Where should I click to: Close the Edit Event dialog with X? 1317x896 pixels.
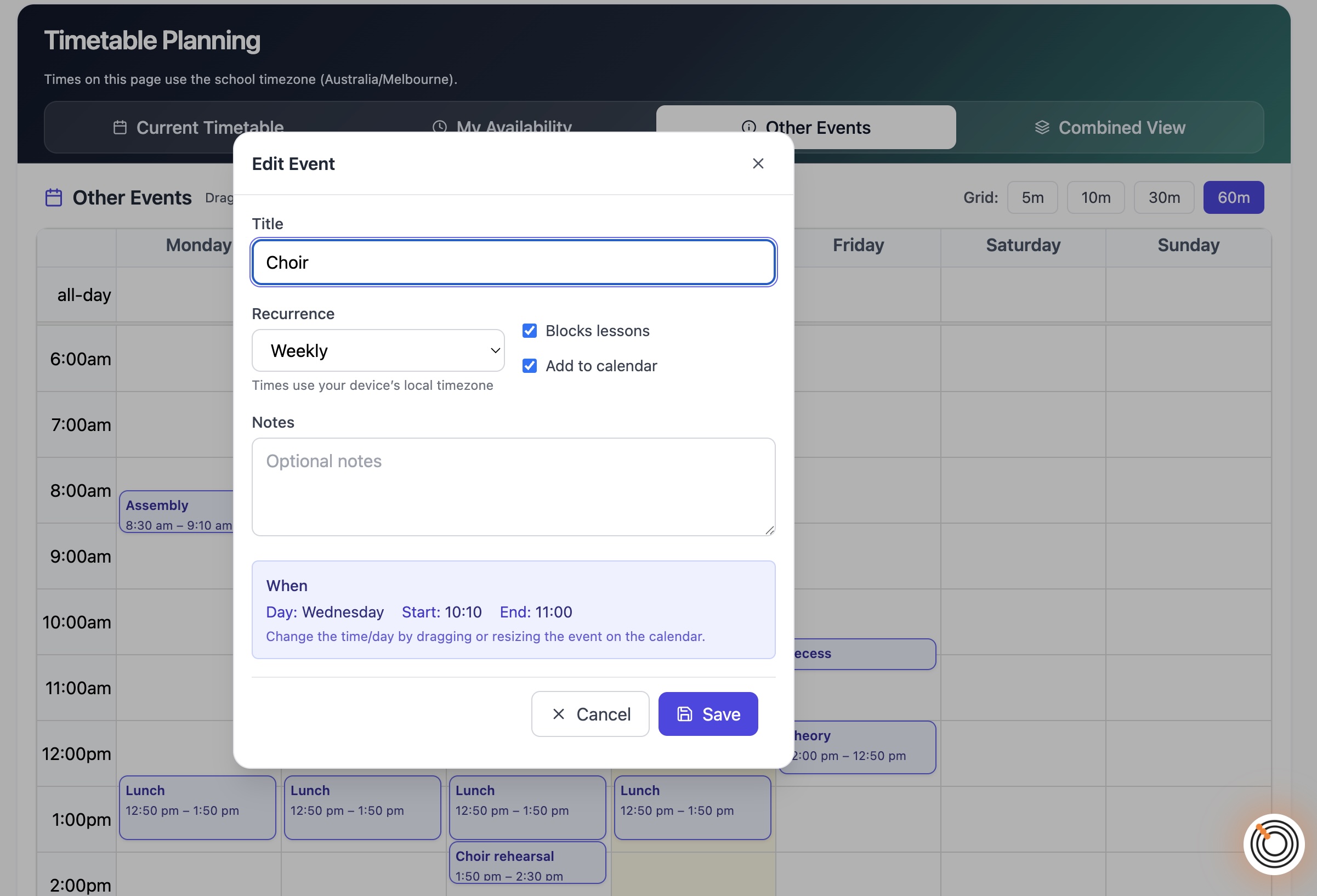(x=758, y=163)
